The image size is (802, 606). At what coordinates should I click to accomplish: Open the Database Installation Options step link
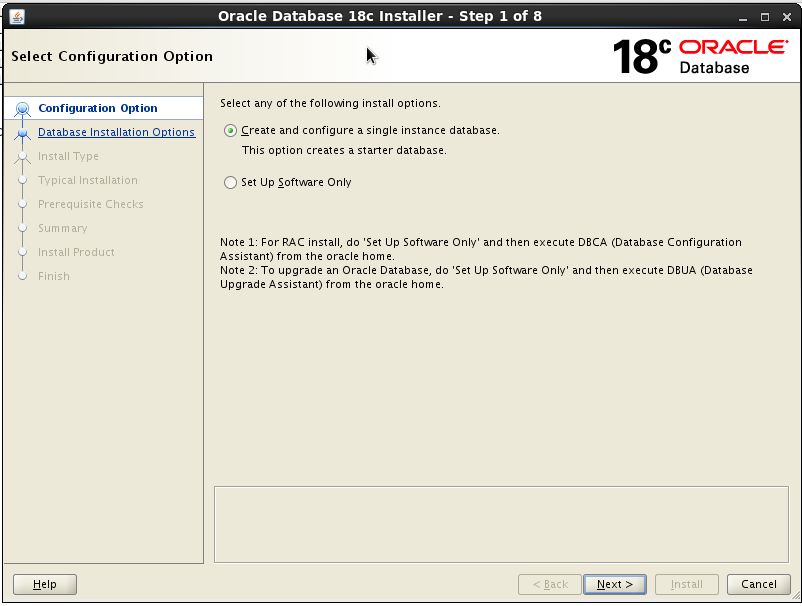coord(117,132)
